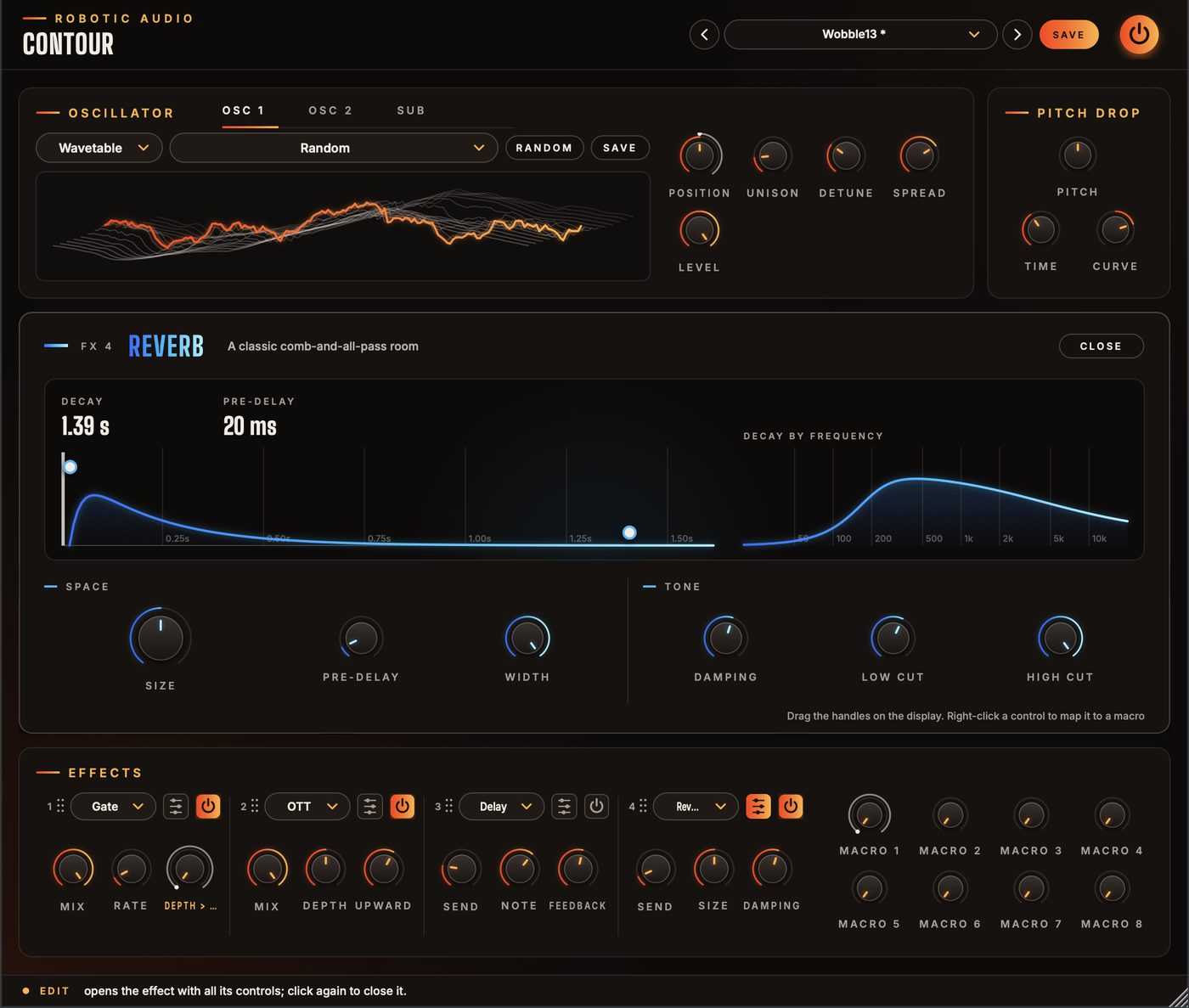Screen dimensions: 1189x1008
Task: Click the wavetable waveform display
Action: (x=343, y=227)
